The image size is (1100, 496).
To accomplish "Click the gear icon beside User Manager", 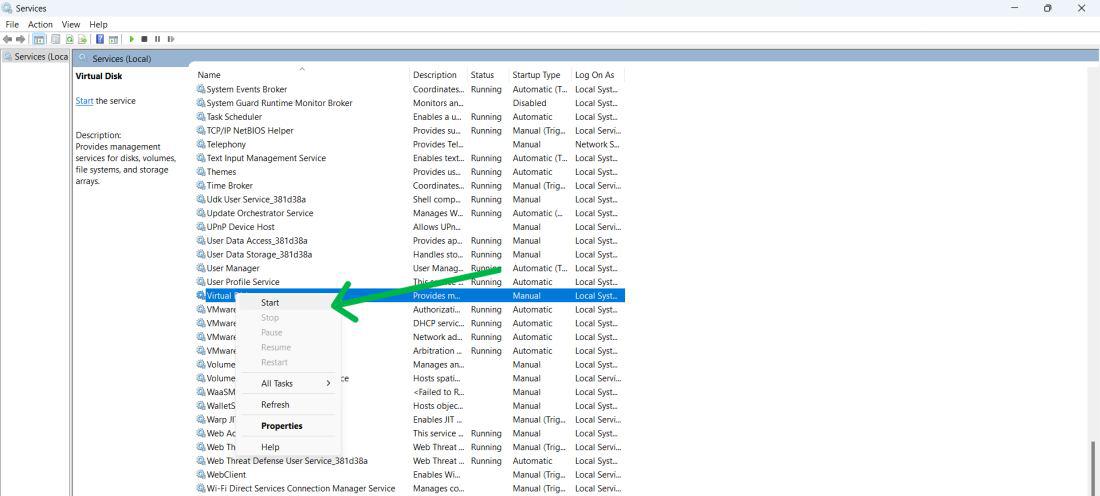I will [201, 268].
